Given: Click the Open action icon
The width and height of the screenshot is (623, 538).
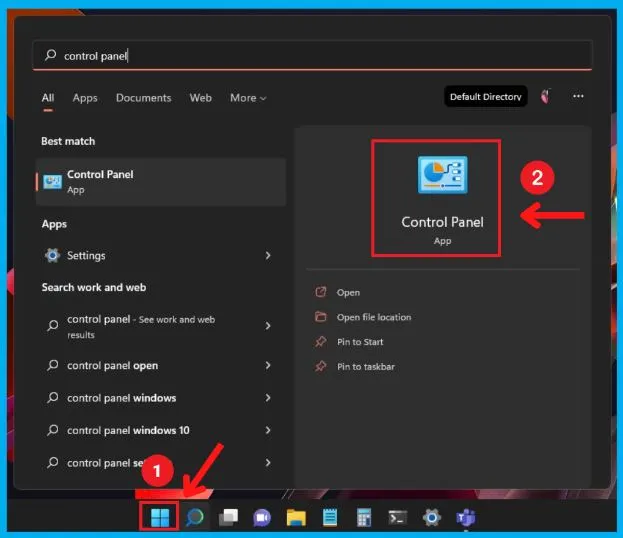Looking at the screenshot, I should point(321,292).
